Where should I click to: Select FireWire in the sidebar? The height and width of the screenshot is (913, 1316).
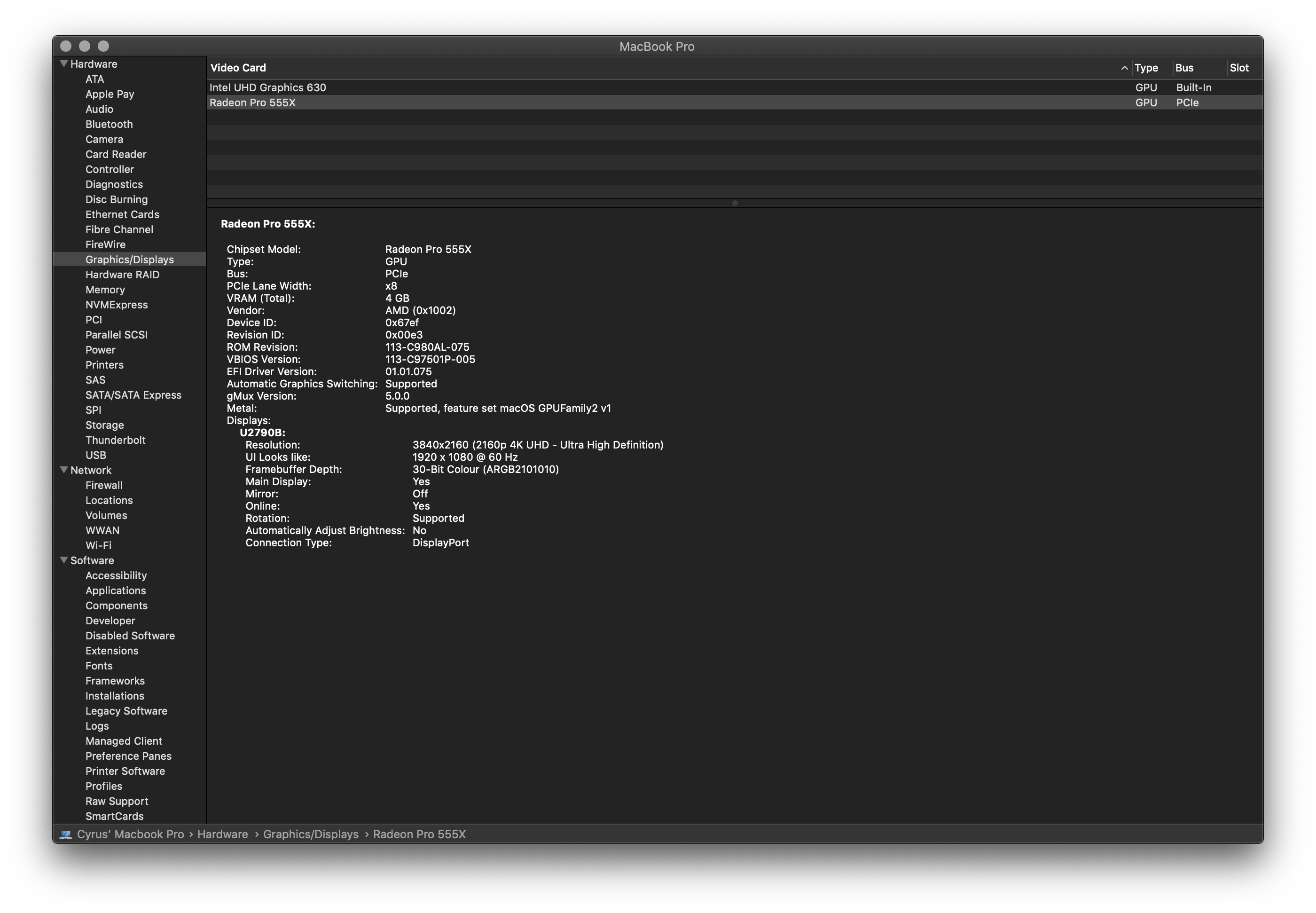pyautogui.click(x=105, y=244)
